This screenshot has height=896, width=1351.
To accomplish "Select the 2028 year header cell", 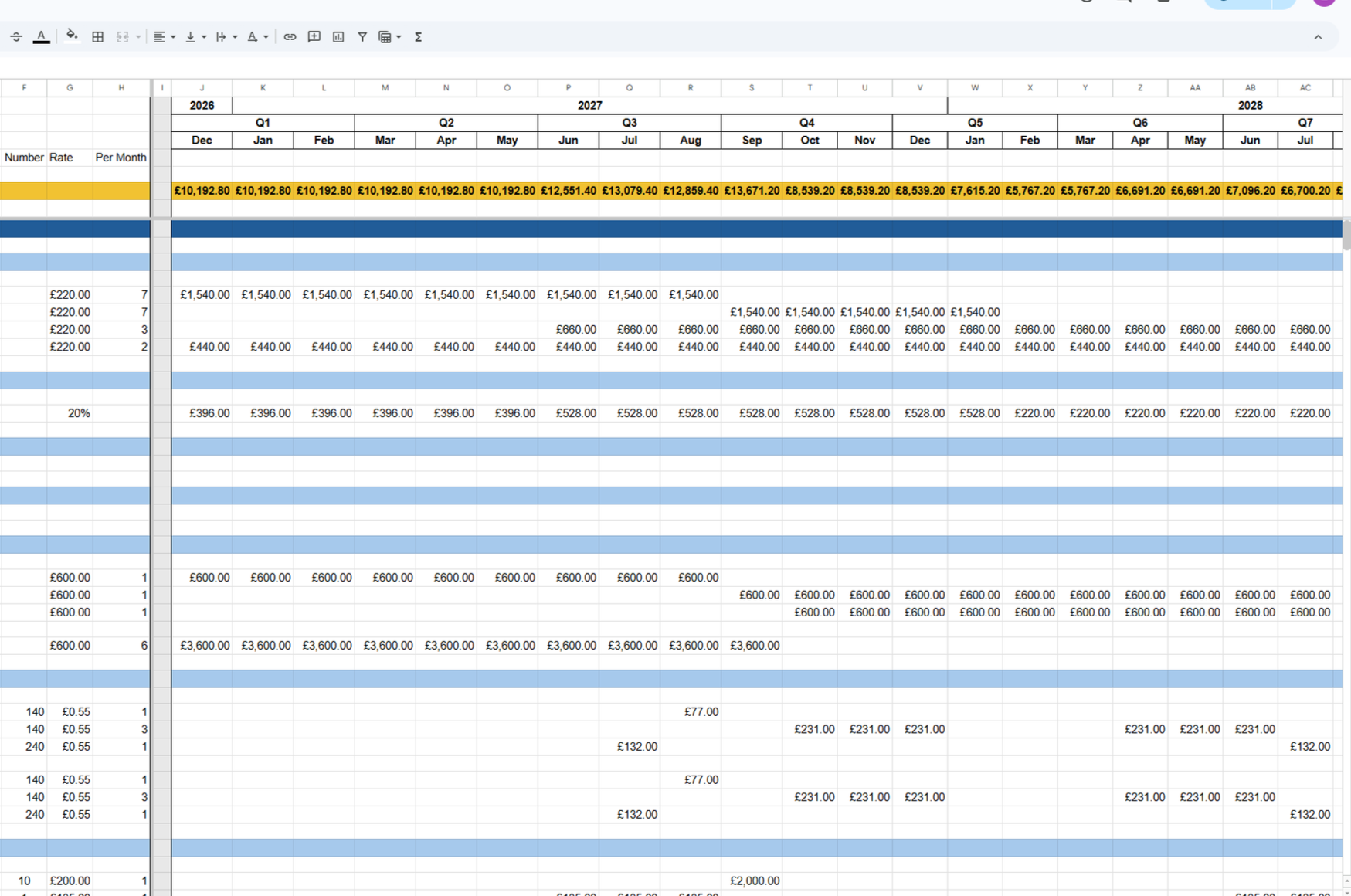I will (1250, 105).
